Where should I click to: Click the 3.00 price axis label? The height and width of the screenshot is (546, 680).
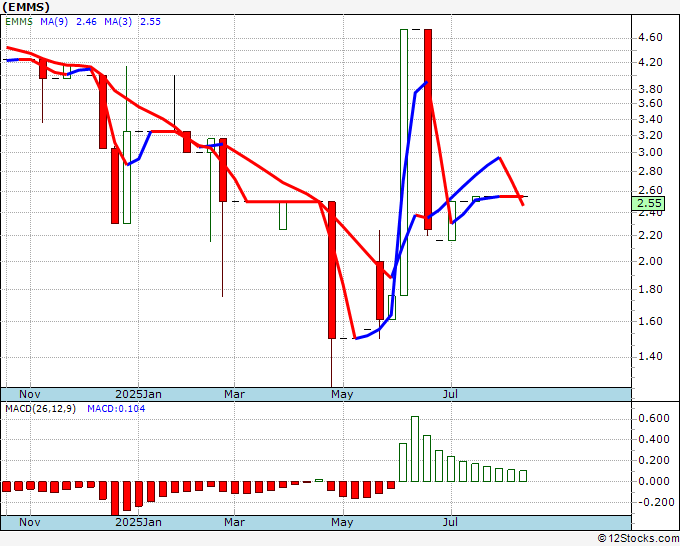[650, 152]
